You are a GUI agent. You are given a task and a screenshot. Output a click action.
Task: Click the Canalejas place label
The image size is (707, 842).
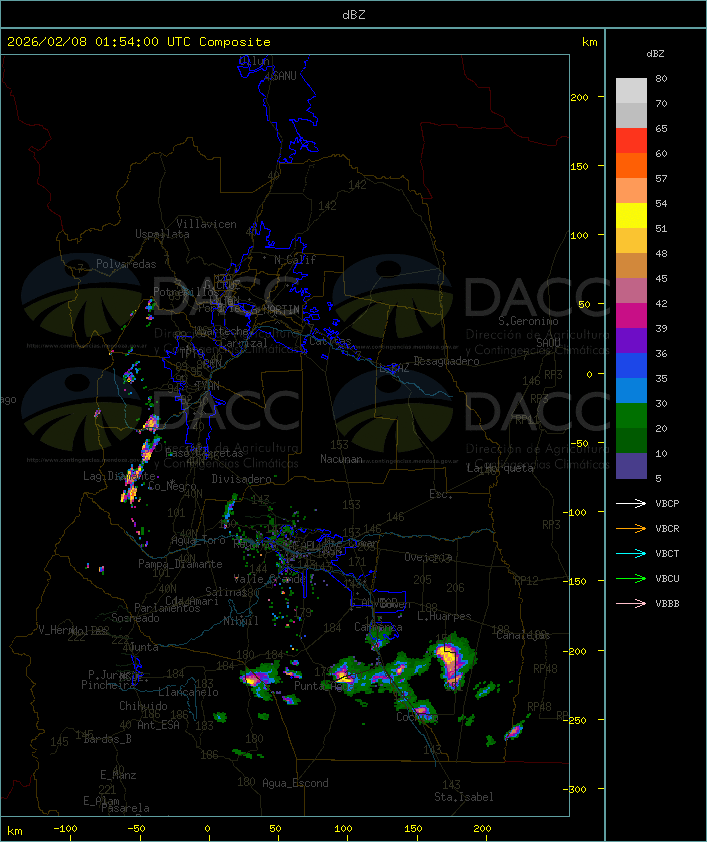pyautogui.click(x=523, y=635)
